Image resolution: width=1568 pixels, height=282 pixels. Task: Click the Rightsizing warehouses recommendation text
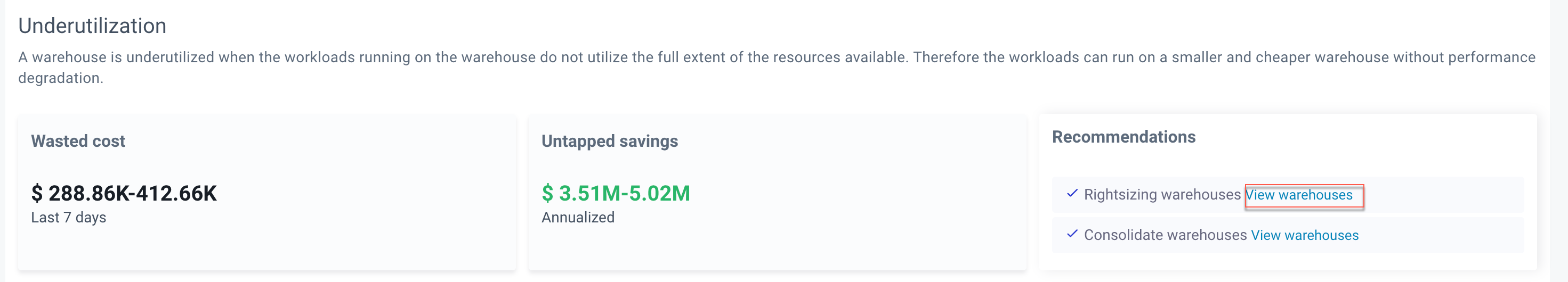point(1161,195)
